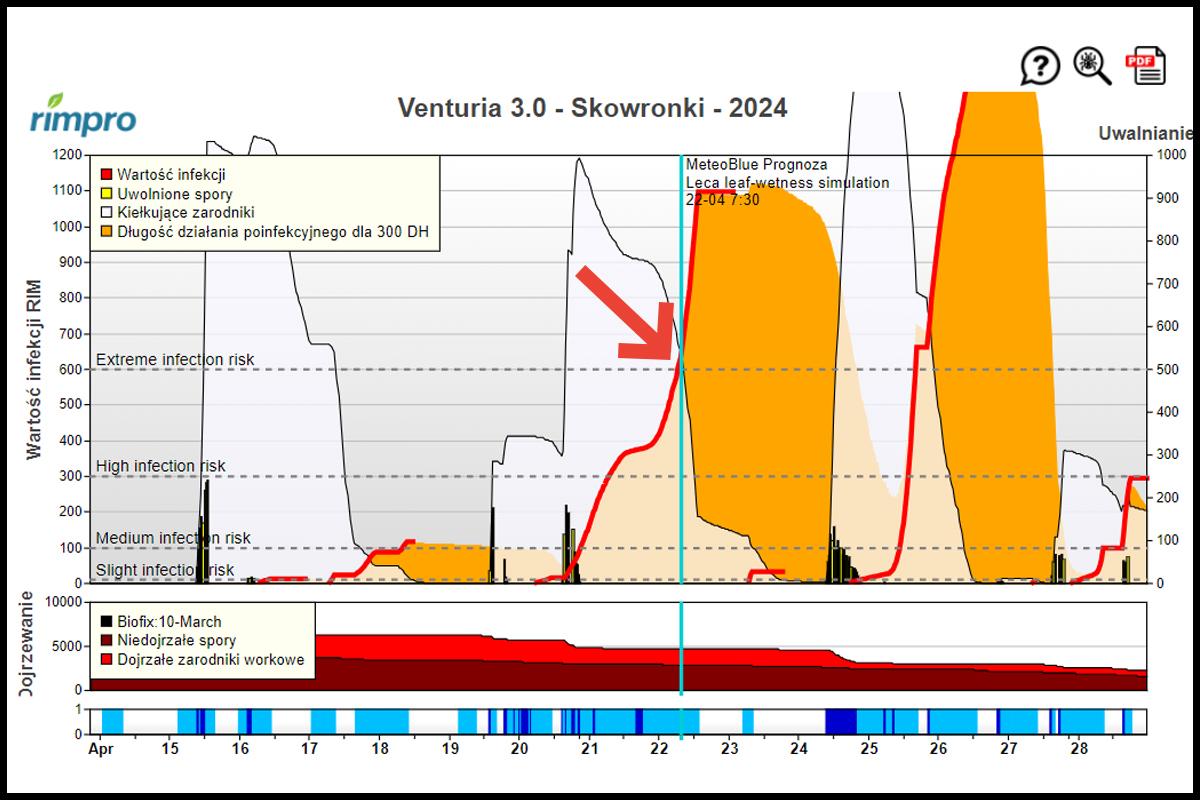The image size is (1200, 800).
Task: Toggle the Kiełkujące zarodniki legend entry
Action: 185,213
